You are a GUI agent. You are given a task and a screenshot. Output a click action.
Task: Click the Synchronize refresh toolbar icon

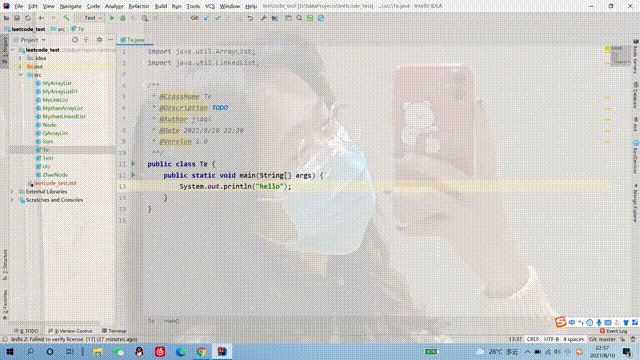pos(28,18)
